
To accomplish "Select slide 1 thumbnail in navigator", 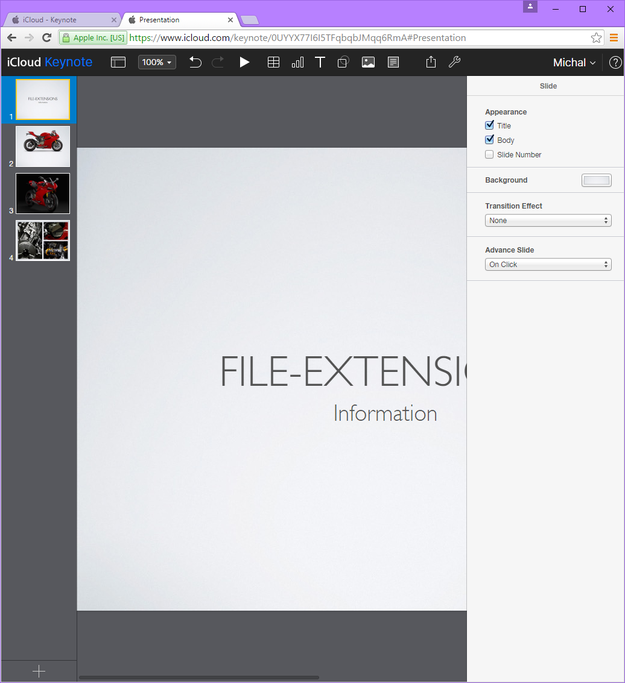I will click(x=43, y=99).
